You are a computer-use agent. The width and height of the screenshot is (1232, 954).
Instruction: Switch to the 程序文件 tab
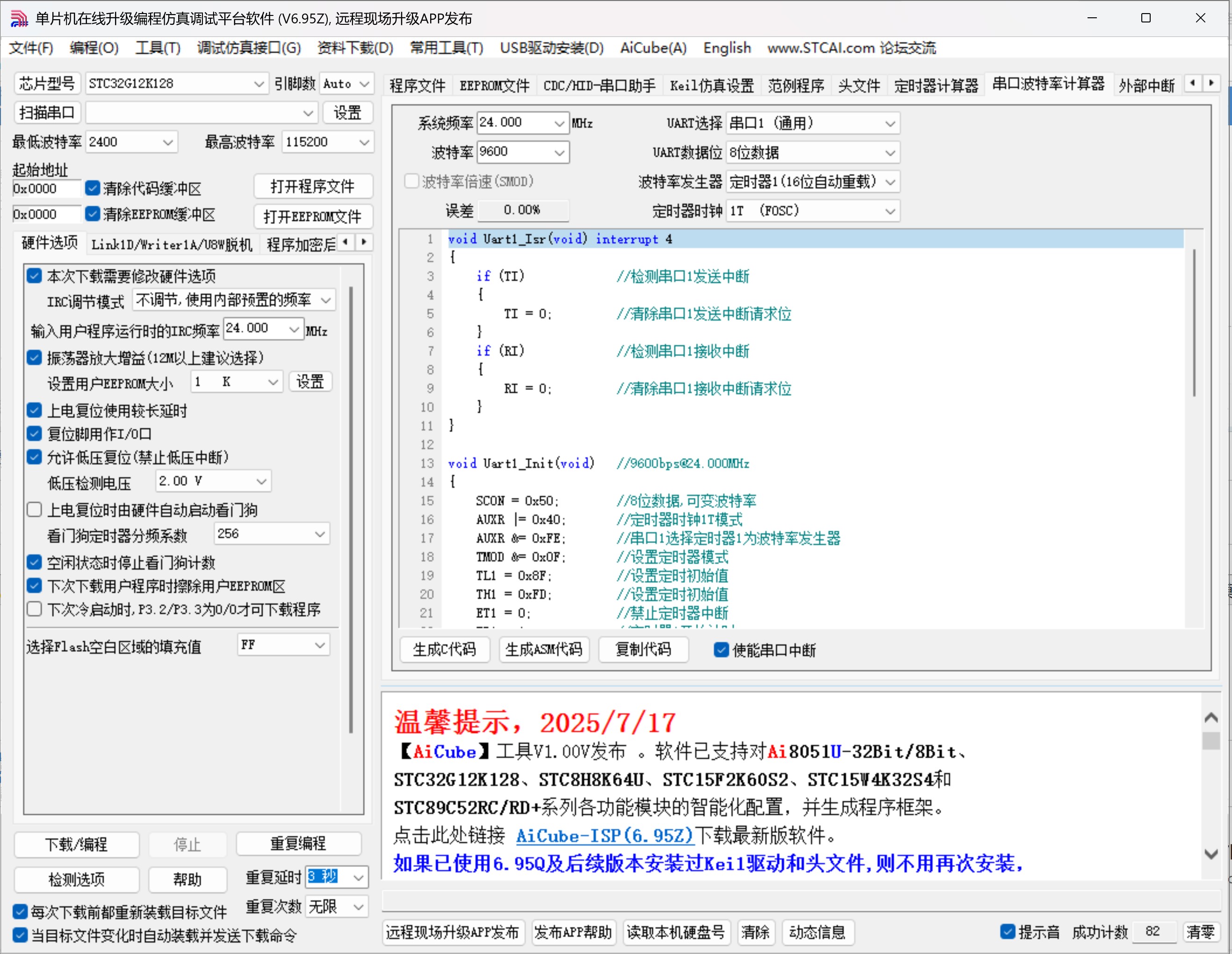click(418, 86)
